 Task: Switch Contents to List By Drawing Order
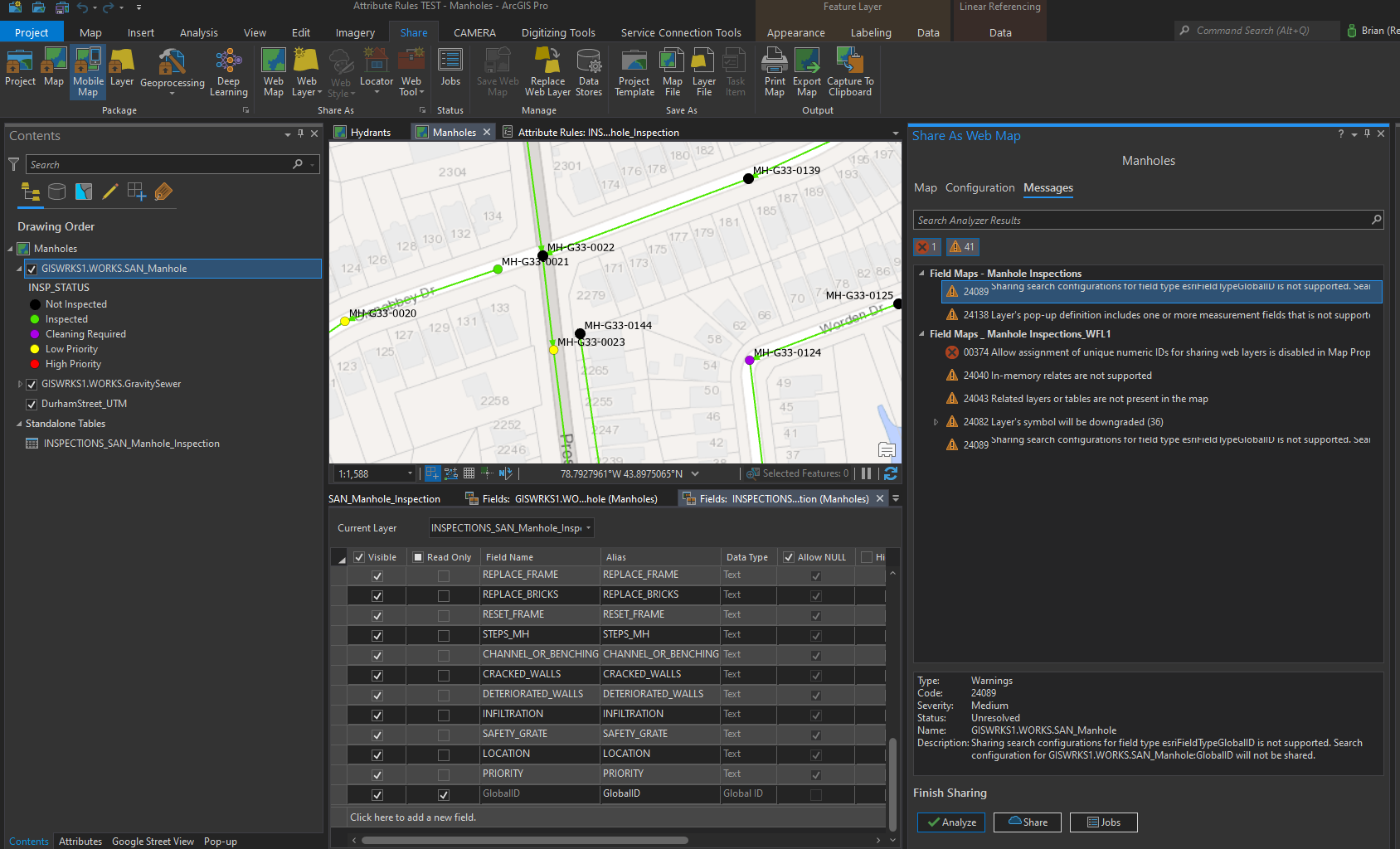[x=31, y=192]
